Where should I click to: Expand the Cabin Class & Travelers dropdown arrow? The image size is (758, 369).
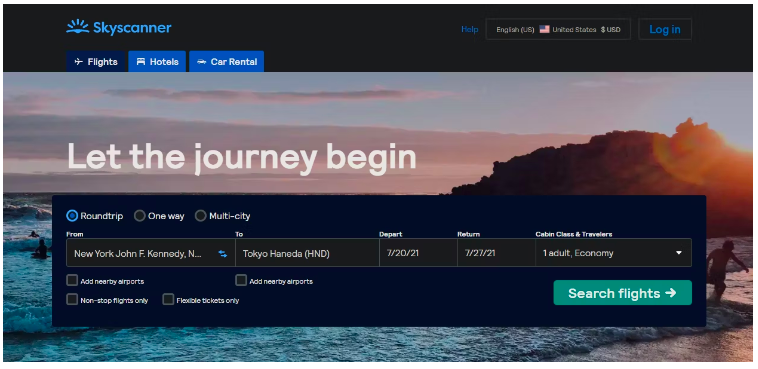coord(679,253)
